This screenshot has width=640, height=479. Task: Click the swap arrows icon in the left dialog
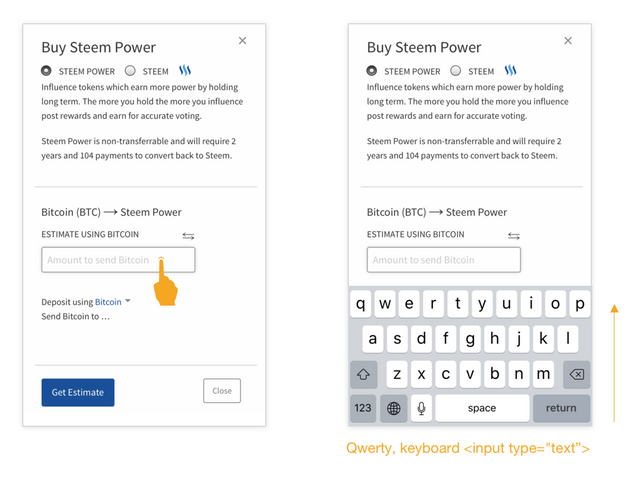189,236
